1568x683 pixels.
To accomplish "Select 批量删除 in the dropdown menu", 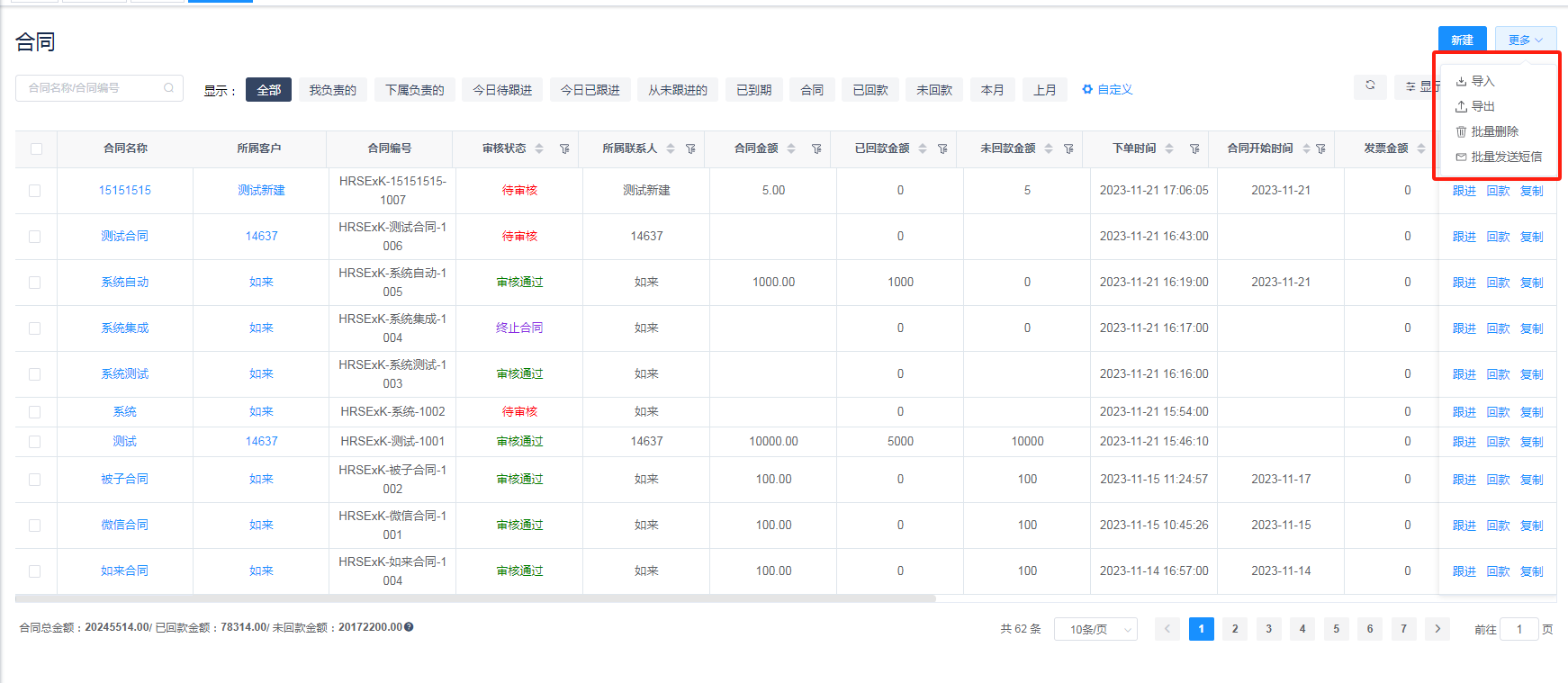I will tap(1493, 131).
